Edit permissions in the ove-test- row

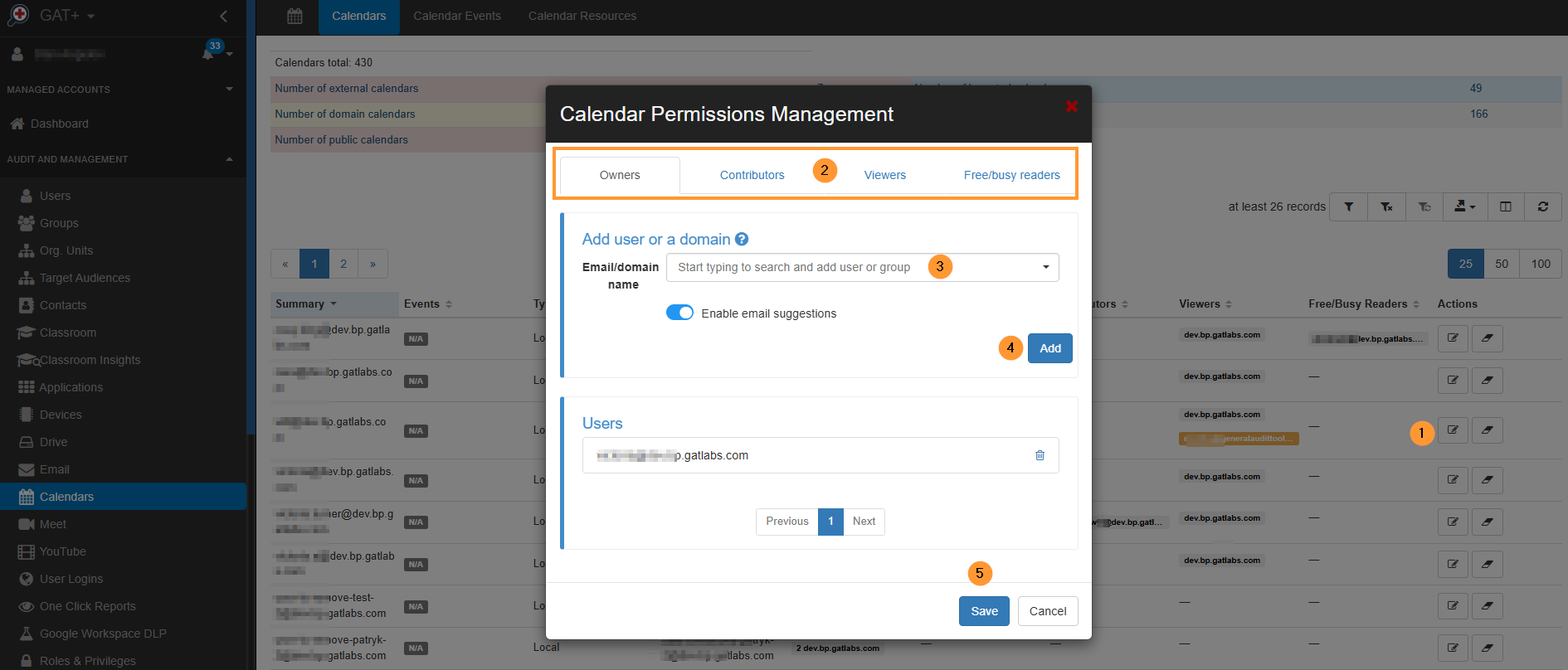pyautogui.click(x=1453, y=605)
